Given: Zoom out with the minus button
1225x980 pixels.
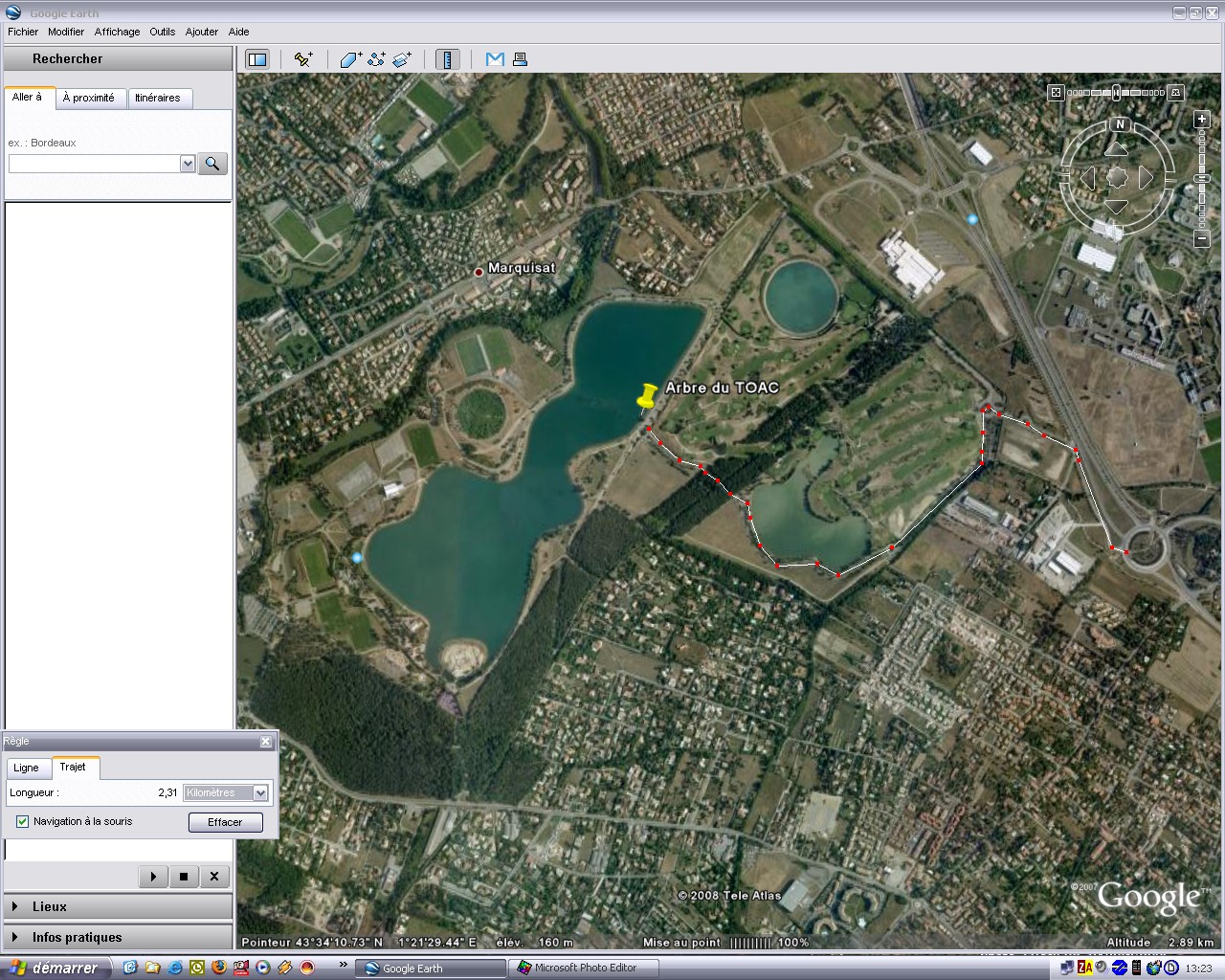Looking at the screenshot, I should 1202,238.
